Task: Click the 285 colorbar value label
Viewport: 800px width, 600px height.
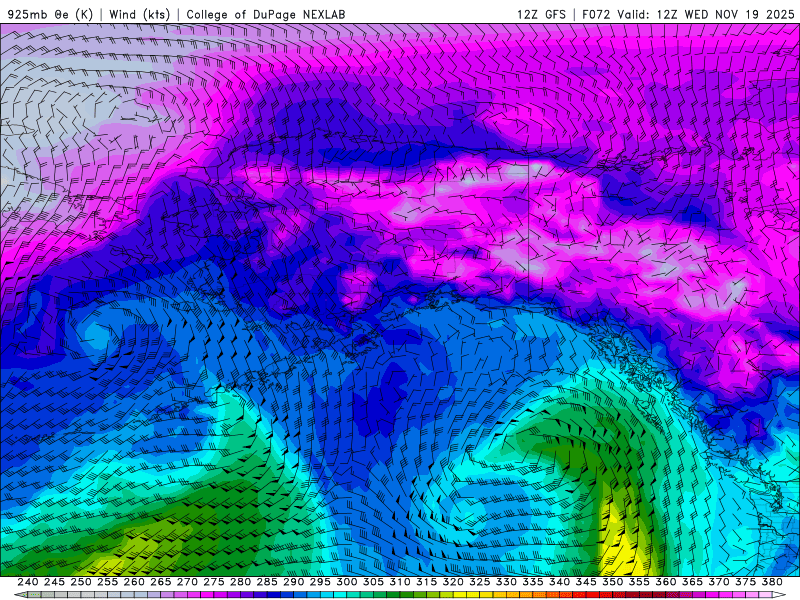Action: [267, 582]
